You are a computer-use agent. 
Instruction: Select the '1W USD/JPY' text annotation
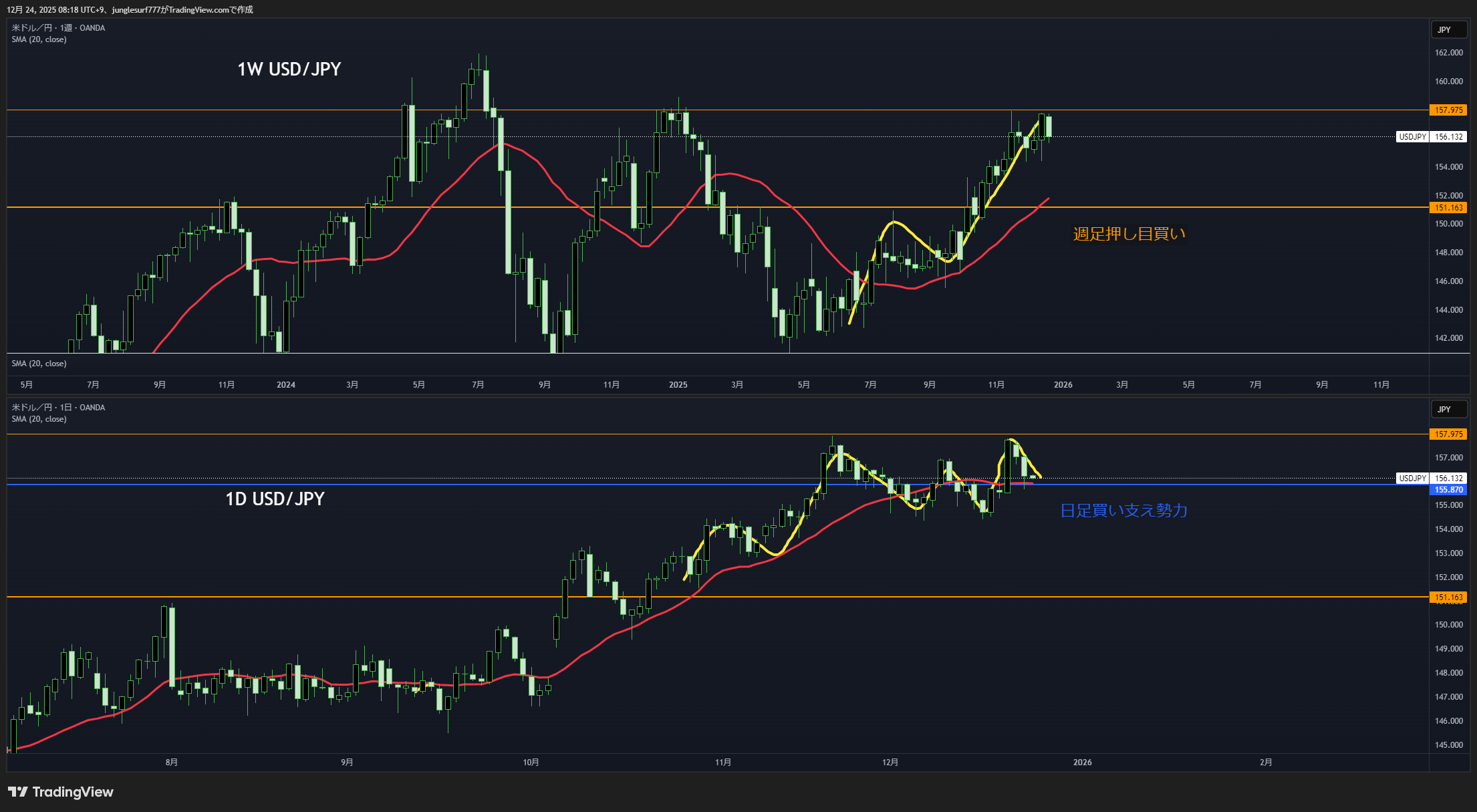289,70
